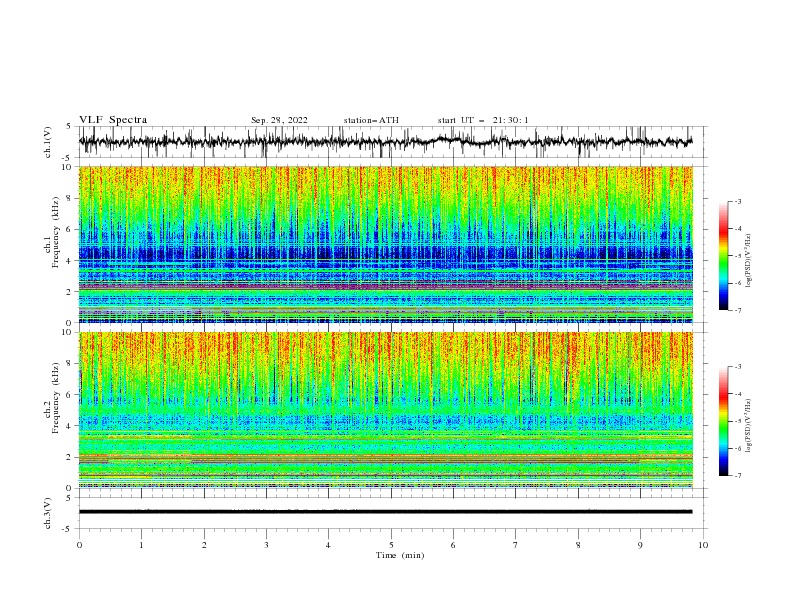
Task: Click the "2" tick on the time axis
Action: point(204,545)
